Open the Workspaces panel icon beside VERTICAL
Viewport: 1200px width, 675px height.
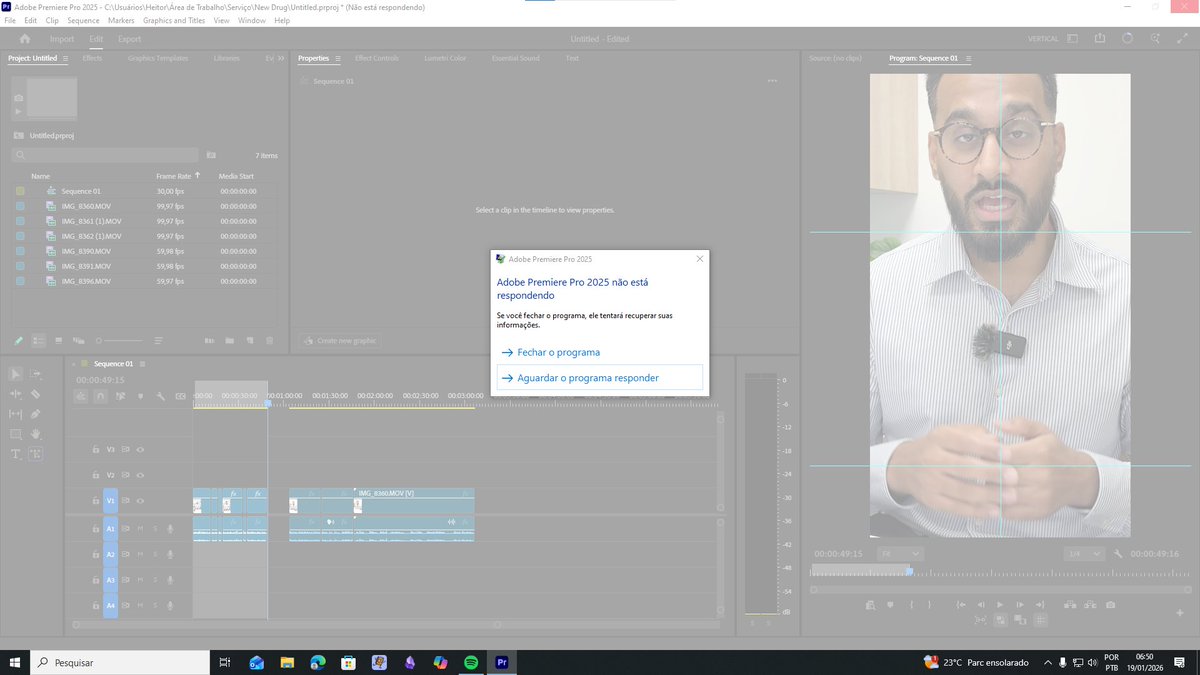pos(1072,39)
